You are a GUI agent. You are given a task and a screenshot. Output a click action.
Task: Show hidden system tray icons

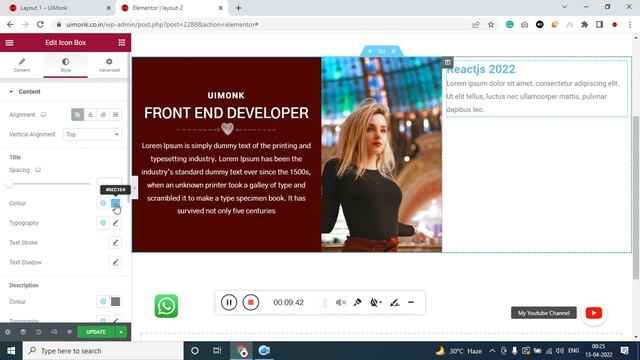pos(492,351)
